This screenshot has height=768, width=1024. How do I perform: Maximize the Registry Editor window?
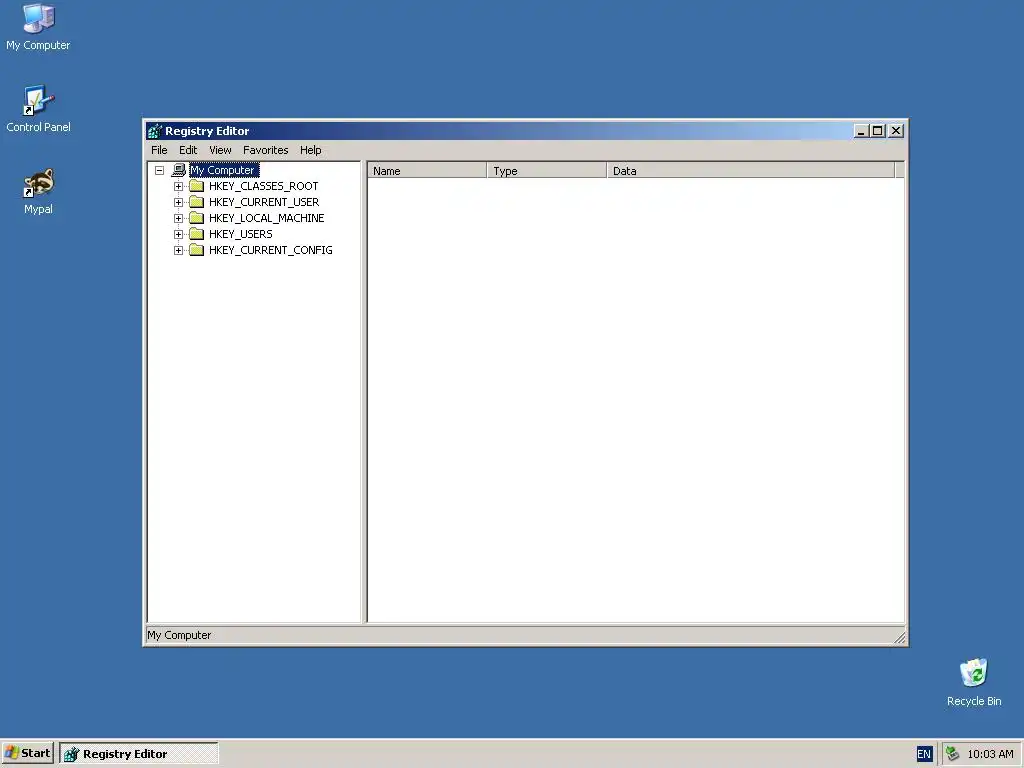[878, 131]
